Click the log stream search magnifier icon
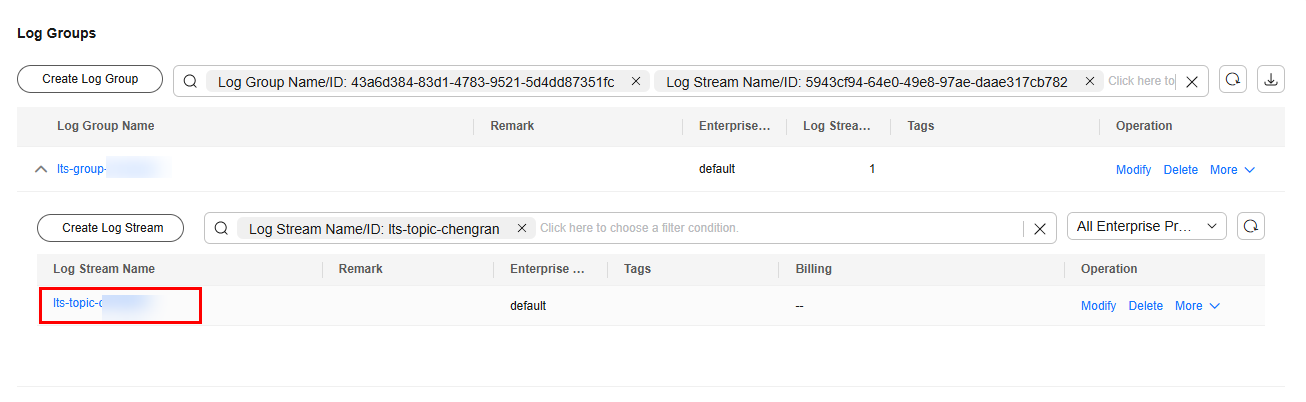 point(221,228)
